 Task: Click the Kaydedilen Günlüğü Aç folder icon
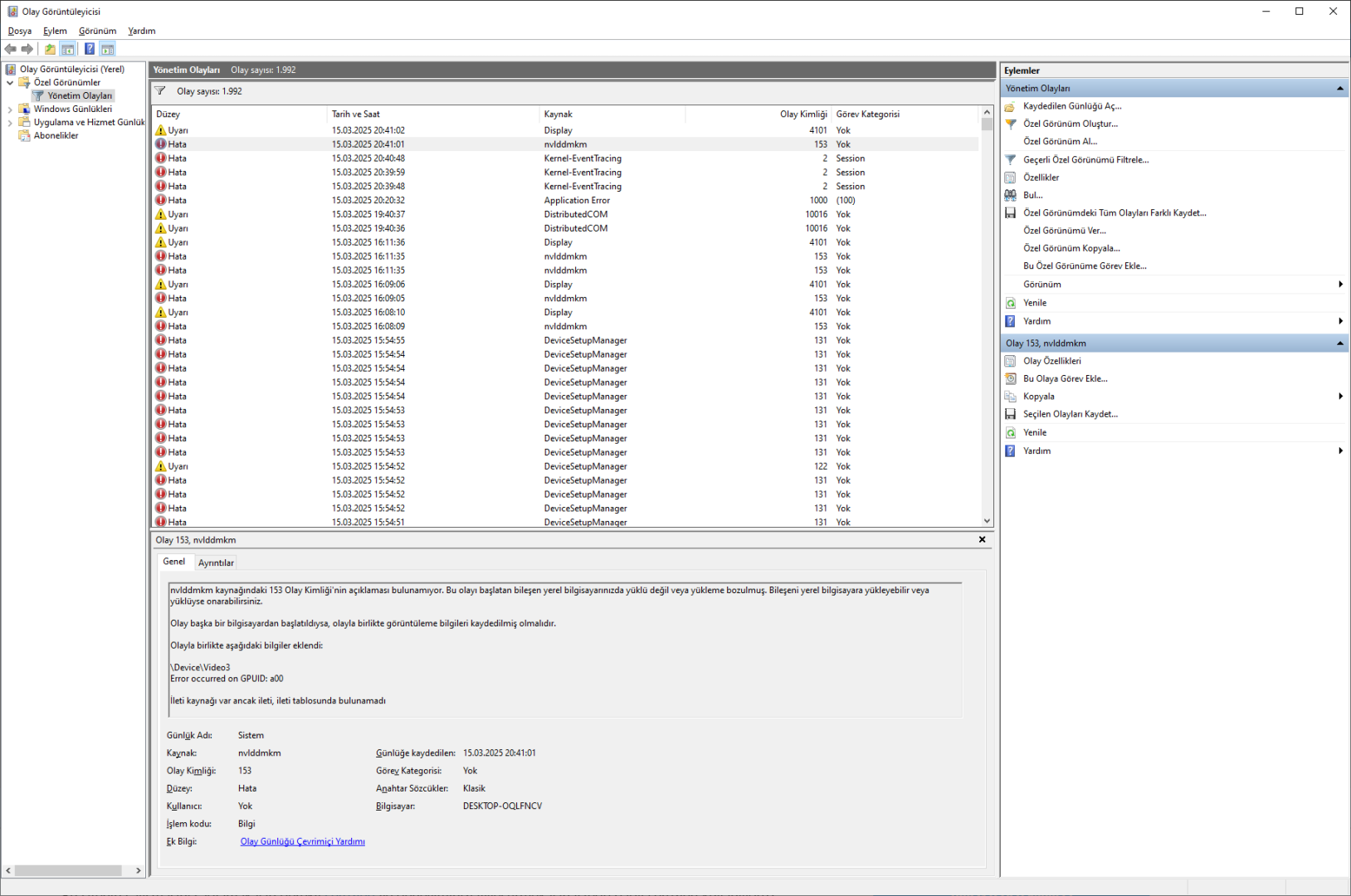[1010, 106]
